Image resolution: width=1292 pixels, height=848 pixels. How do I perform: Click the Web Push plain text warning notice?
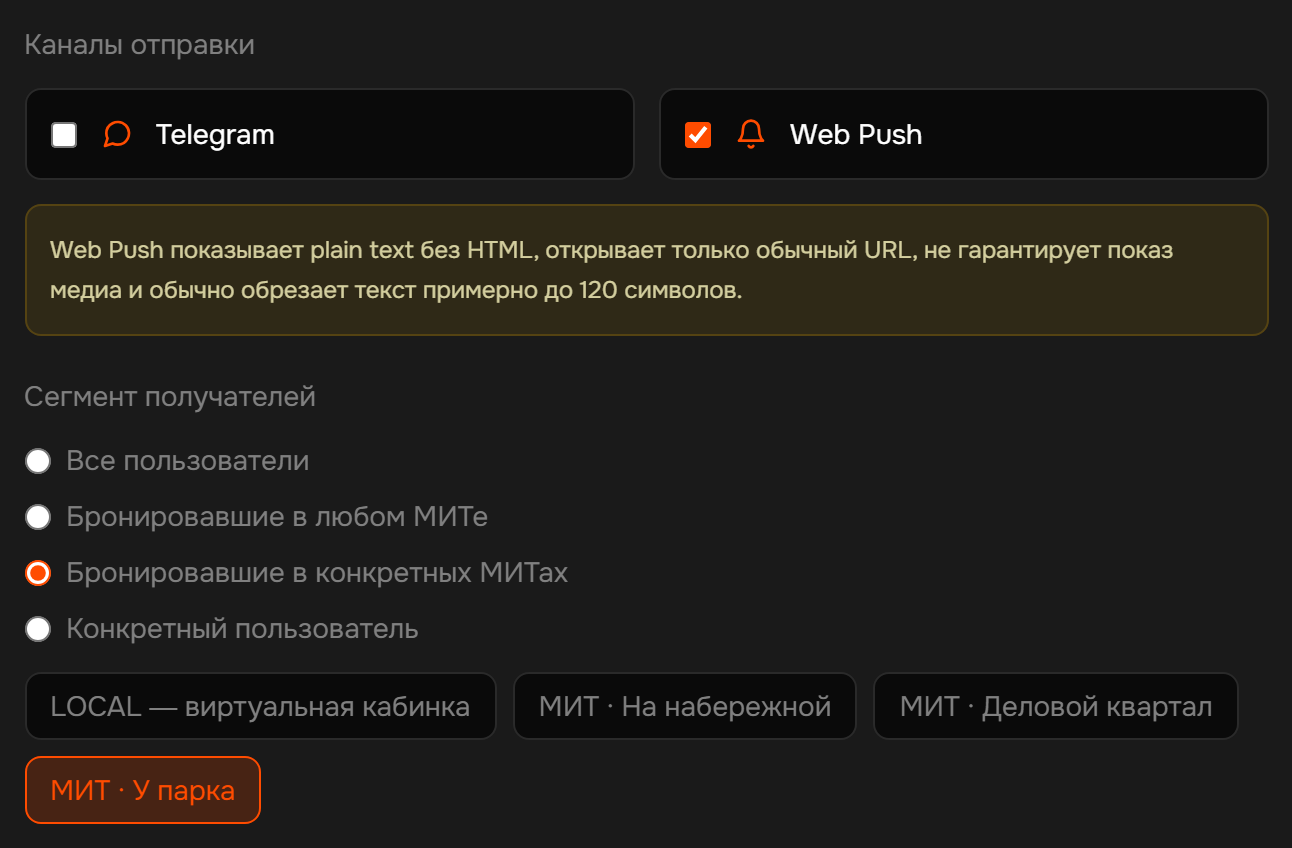646,270
